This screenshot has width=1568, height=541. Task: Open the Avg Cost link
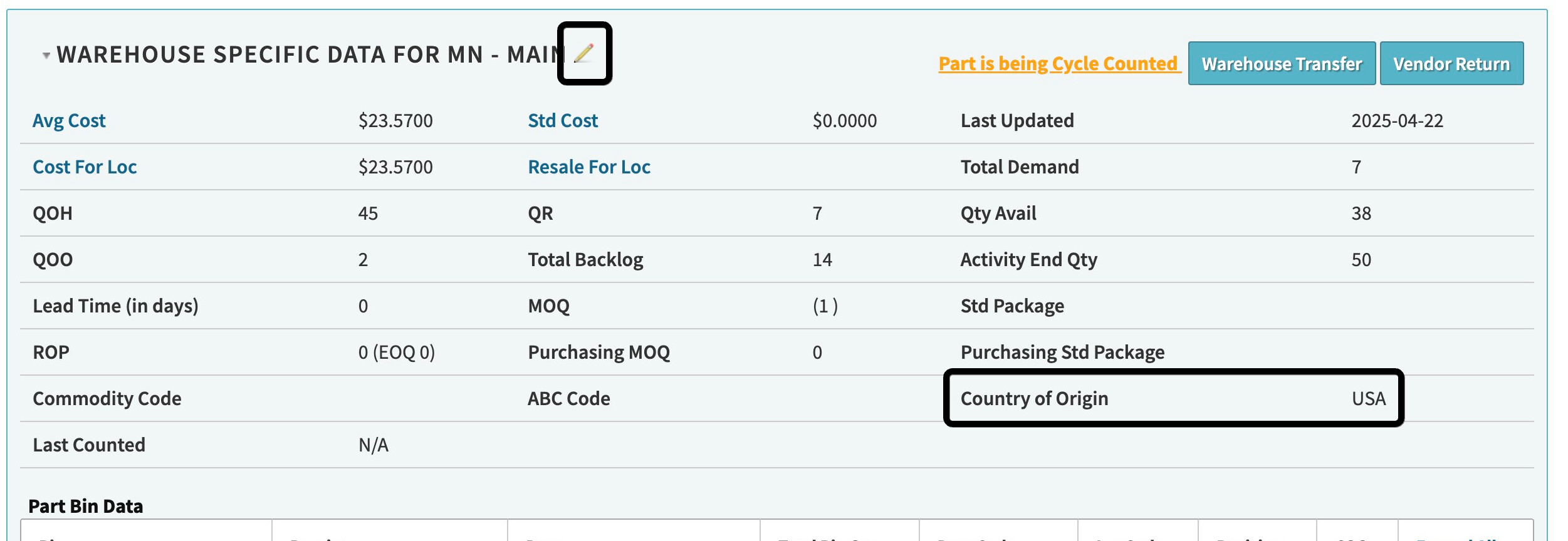tap(69, 120)
